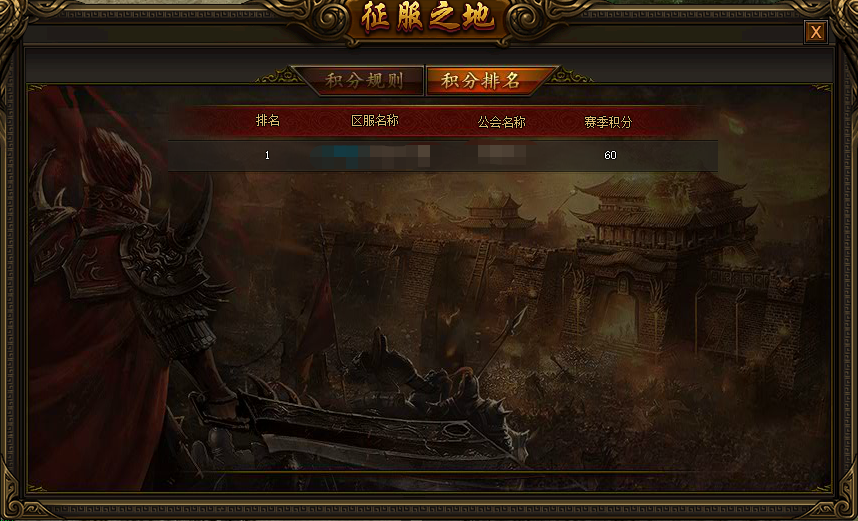
Task: Click the 赛季积分 column header
Action: click(608, 122)
